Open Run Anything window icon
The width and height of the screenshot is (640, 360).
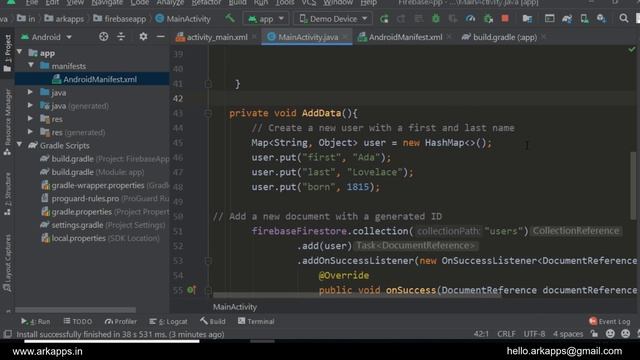(x=549, y=19)
